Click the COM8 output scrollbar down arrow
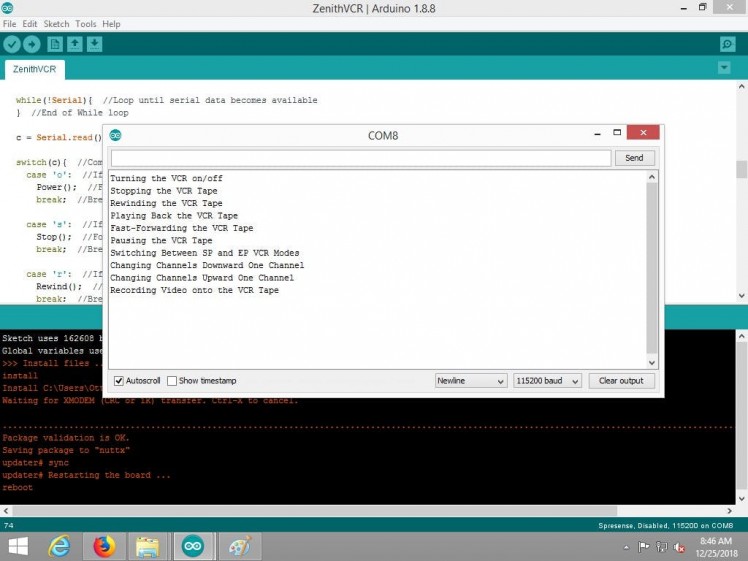748x561 pixels. (652, 363)
